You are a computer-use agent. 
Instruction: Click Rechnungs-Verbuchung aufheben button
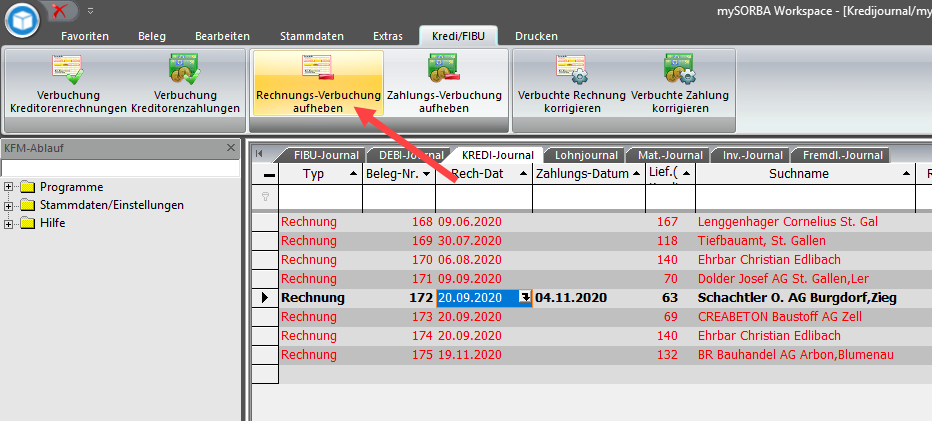click(318, 83)
